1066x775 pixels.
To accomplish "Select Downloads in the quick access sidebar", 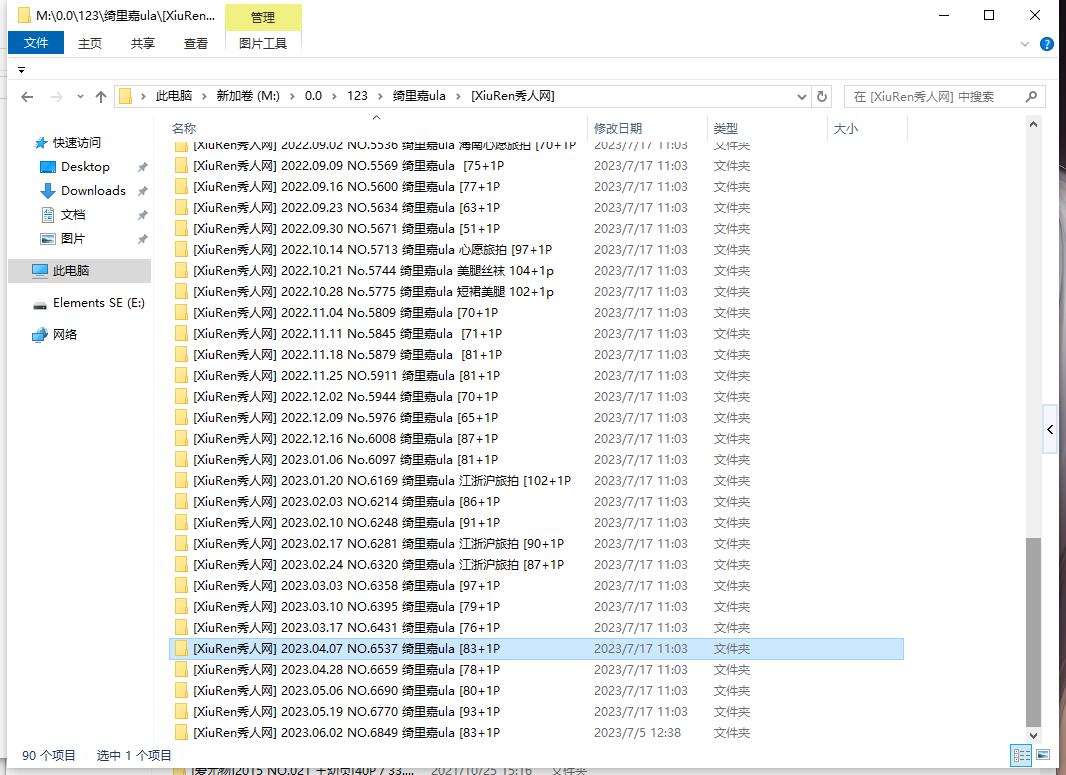I will point(94,191).
